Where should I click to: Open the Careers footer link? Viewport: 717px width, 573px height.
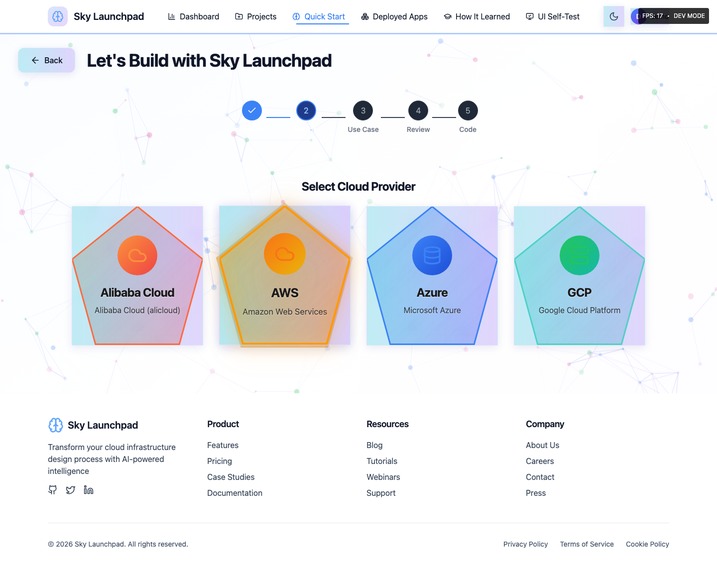540,461
